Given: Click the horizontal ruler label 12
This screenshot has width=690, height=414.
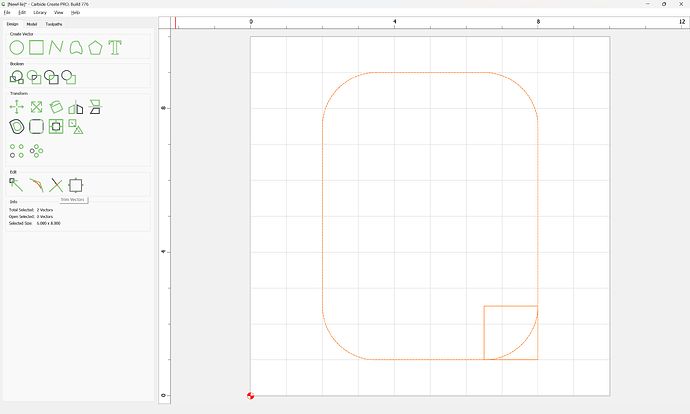Looking at the screenshot, I should point(682,22).
